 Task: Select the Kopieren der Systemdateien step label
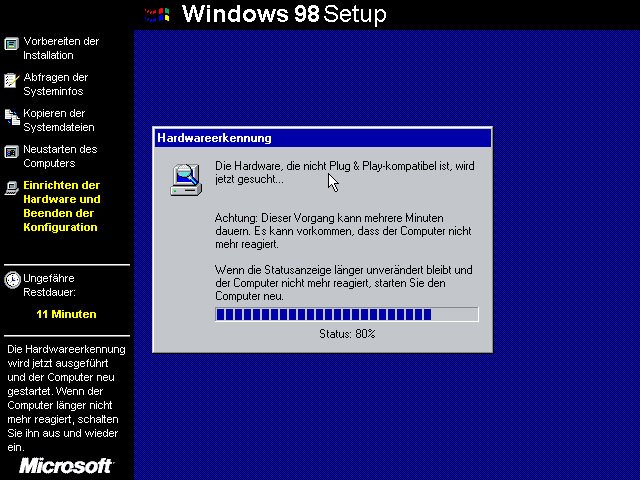pos(59,120)
